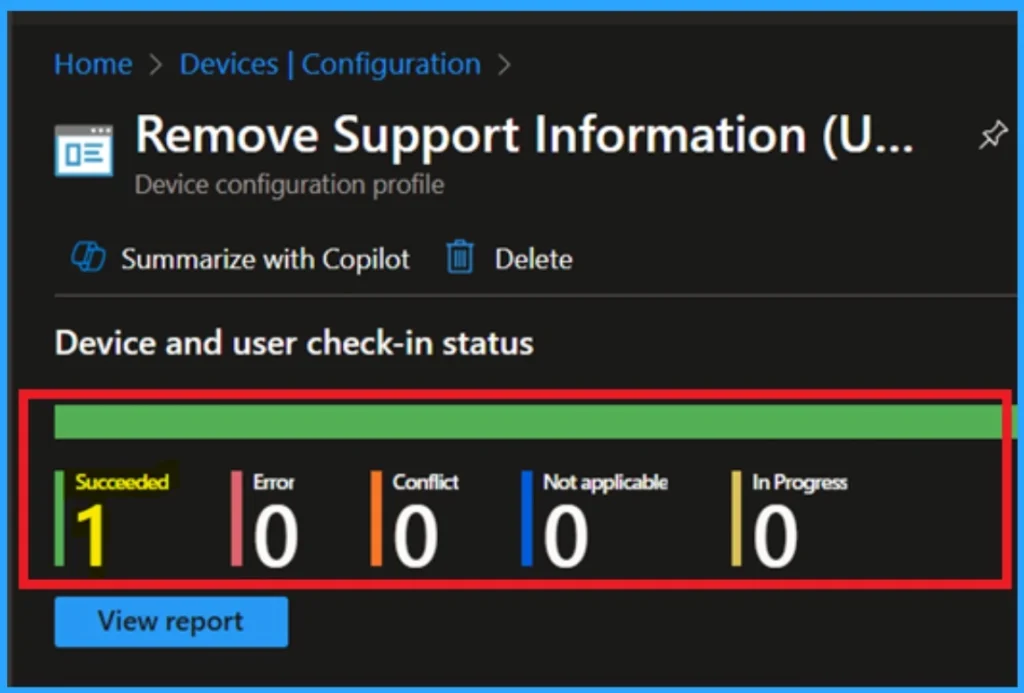
Task: Select the Delete action
Action: 533,258
